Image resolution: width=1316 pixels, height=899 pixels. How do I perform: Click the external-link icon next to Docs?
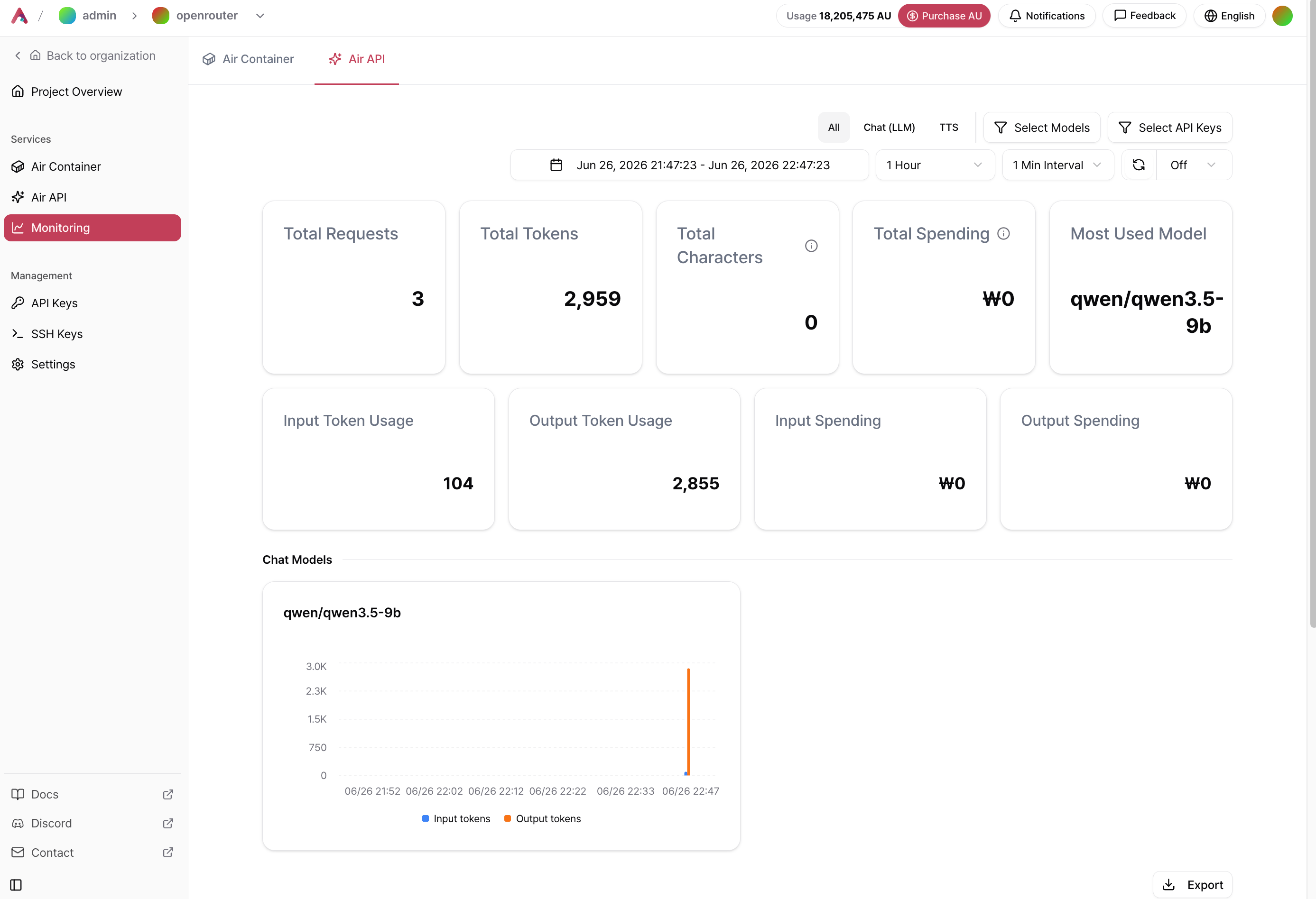click(168, 794)
